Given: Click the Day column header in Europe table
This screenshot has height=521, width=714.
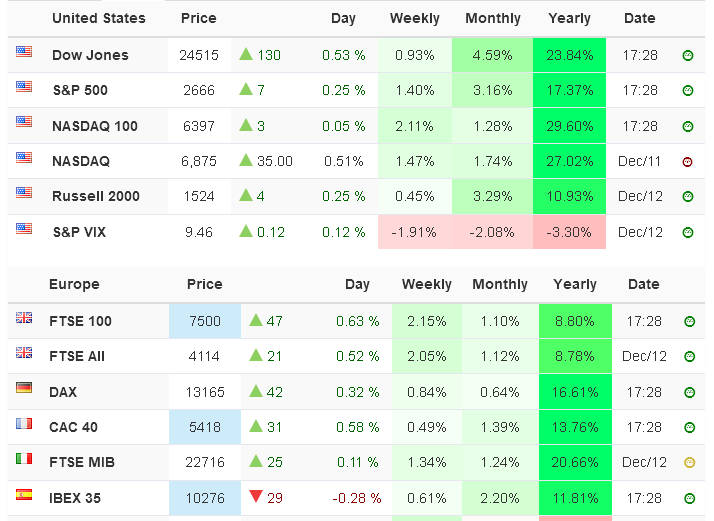Looking at the screenshot, I should 357,284.
